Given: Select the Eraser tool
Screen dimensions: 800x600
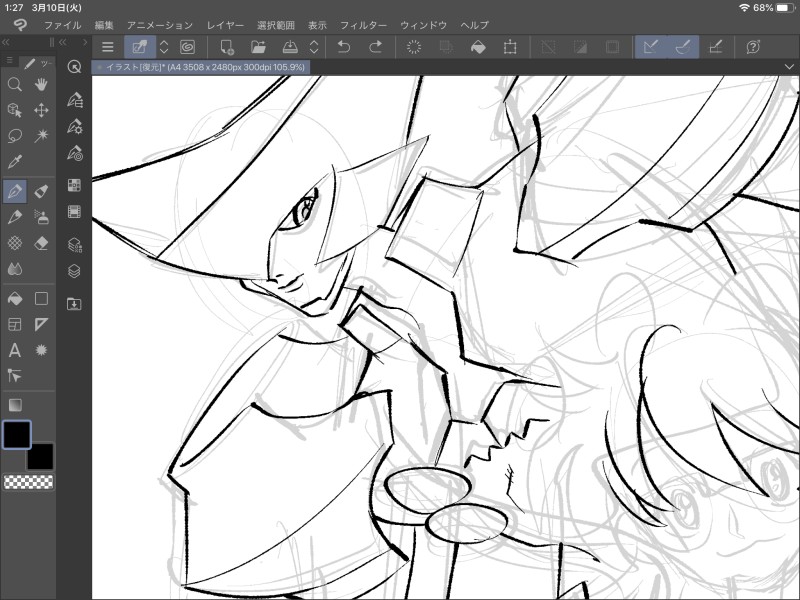Looking at the screenshot, I should pyautogui.click(x=42, y=243).
